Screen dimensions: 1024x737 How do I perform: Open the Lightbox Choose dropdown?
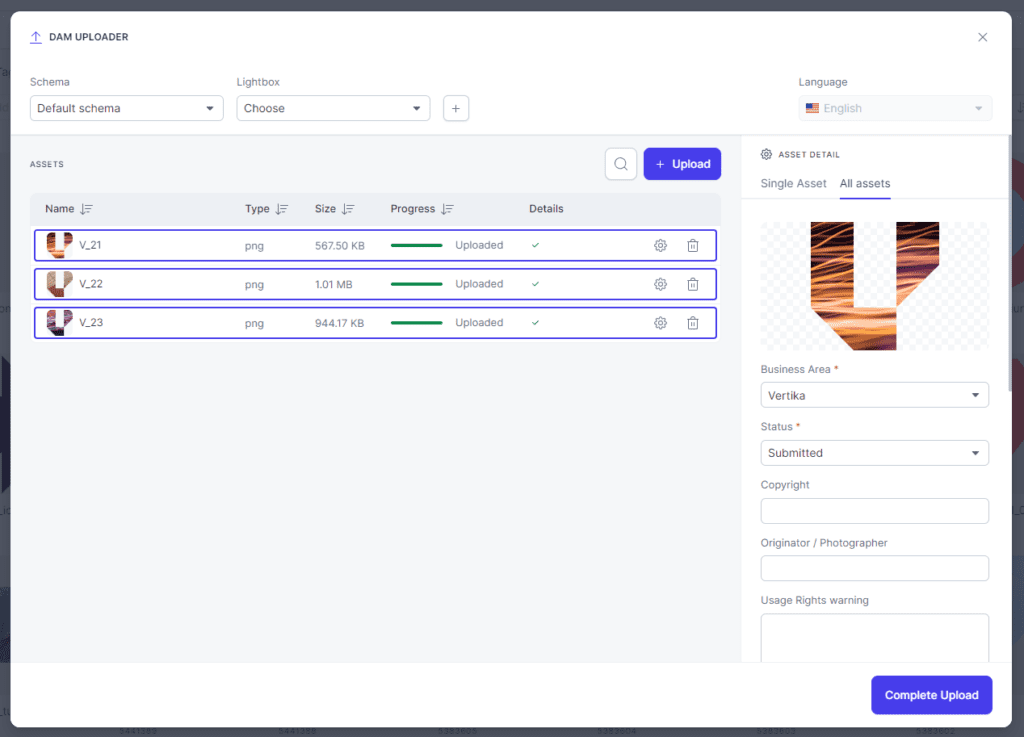333,108
